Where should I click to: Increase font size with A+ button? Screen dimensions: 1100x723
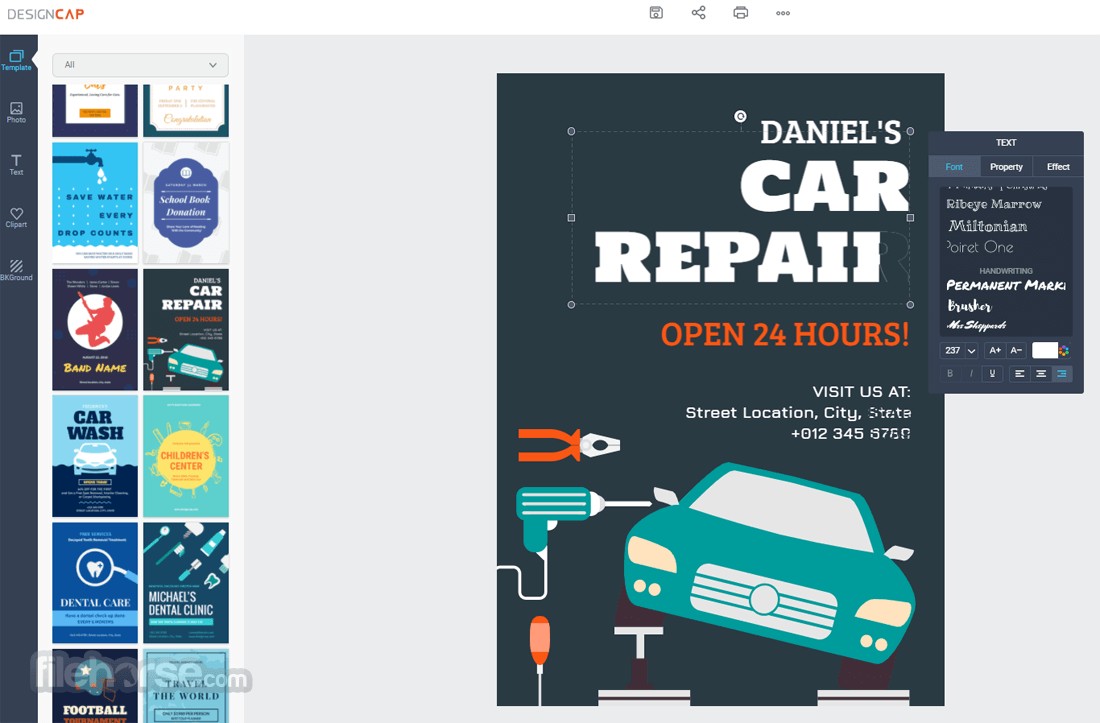[995, 350]
